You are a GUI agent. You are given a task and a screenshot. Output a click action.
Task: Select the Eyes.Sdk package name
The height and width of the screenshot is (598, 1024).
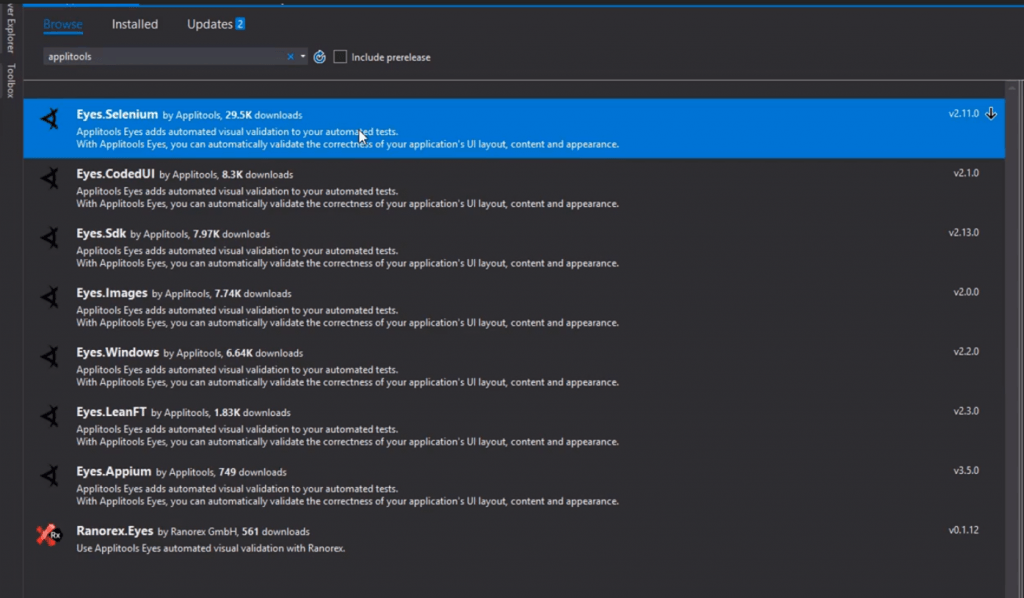[101, 233]
